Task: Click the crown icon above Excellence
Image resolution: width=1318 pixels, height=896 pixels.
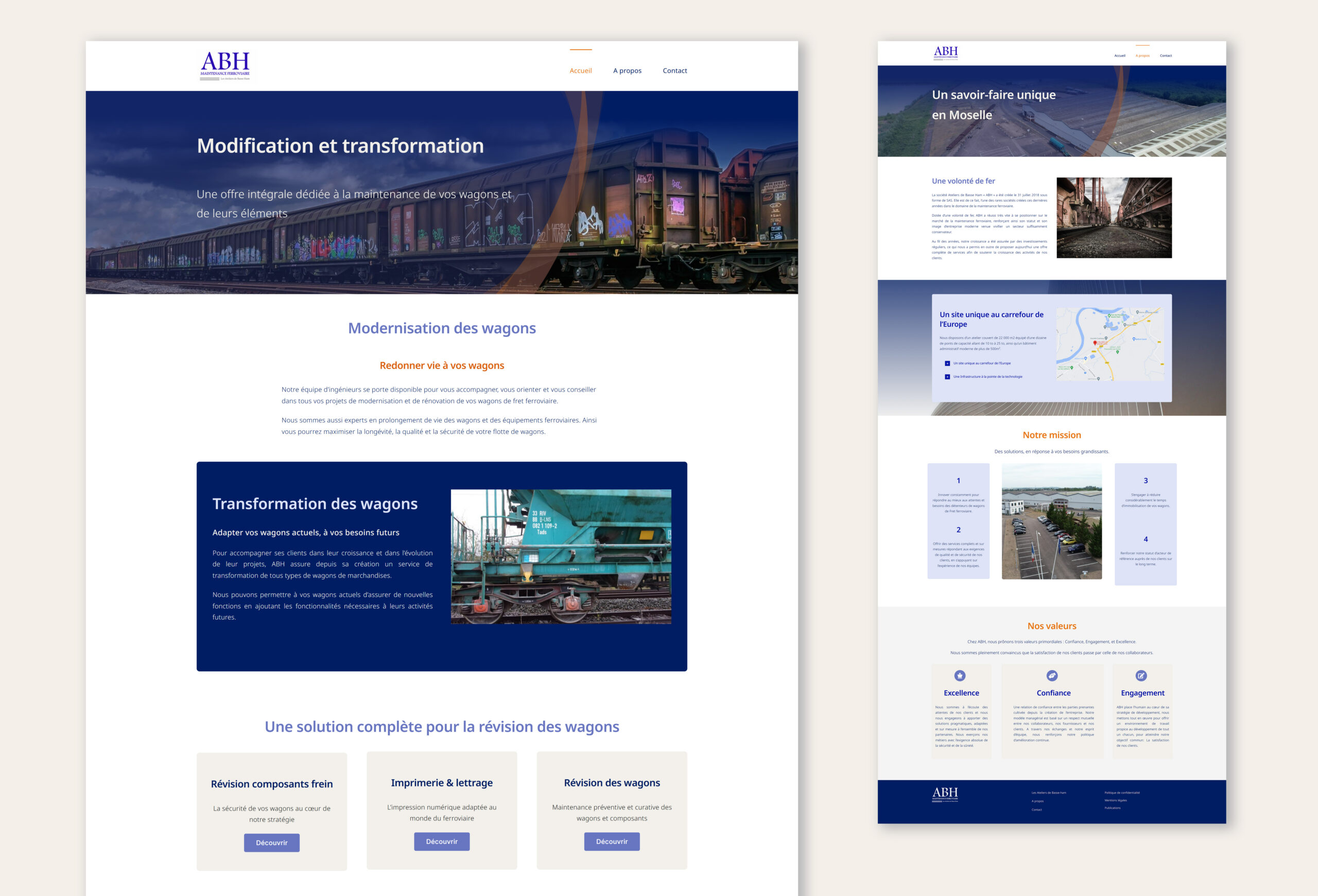Action: coord(960,676)
